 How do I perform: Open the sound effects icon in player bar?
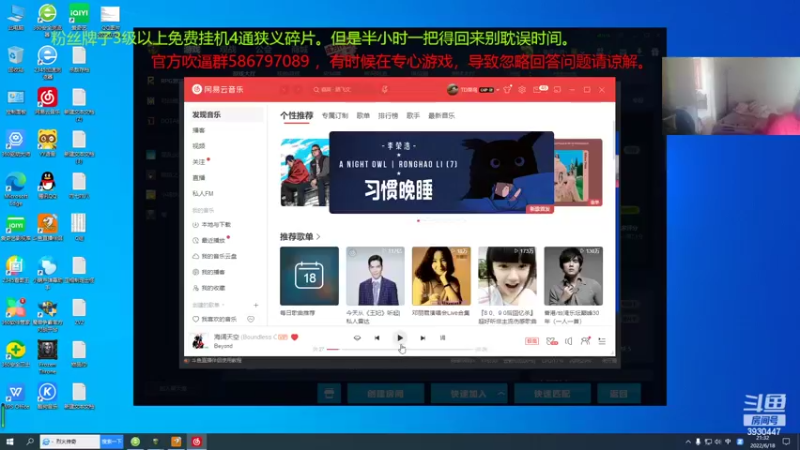coord(552,341)
